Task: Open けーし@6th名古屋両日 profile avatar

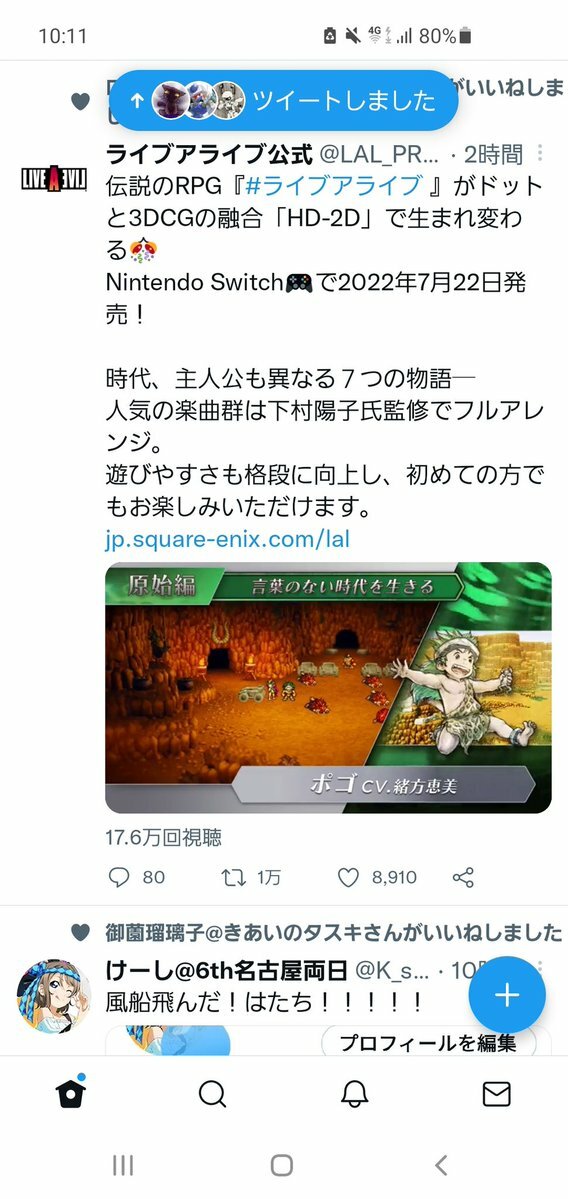Action: 54,996
